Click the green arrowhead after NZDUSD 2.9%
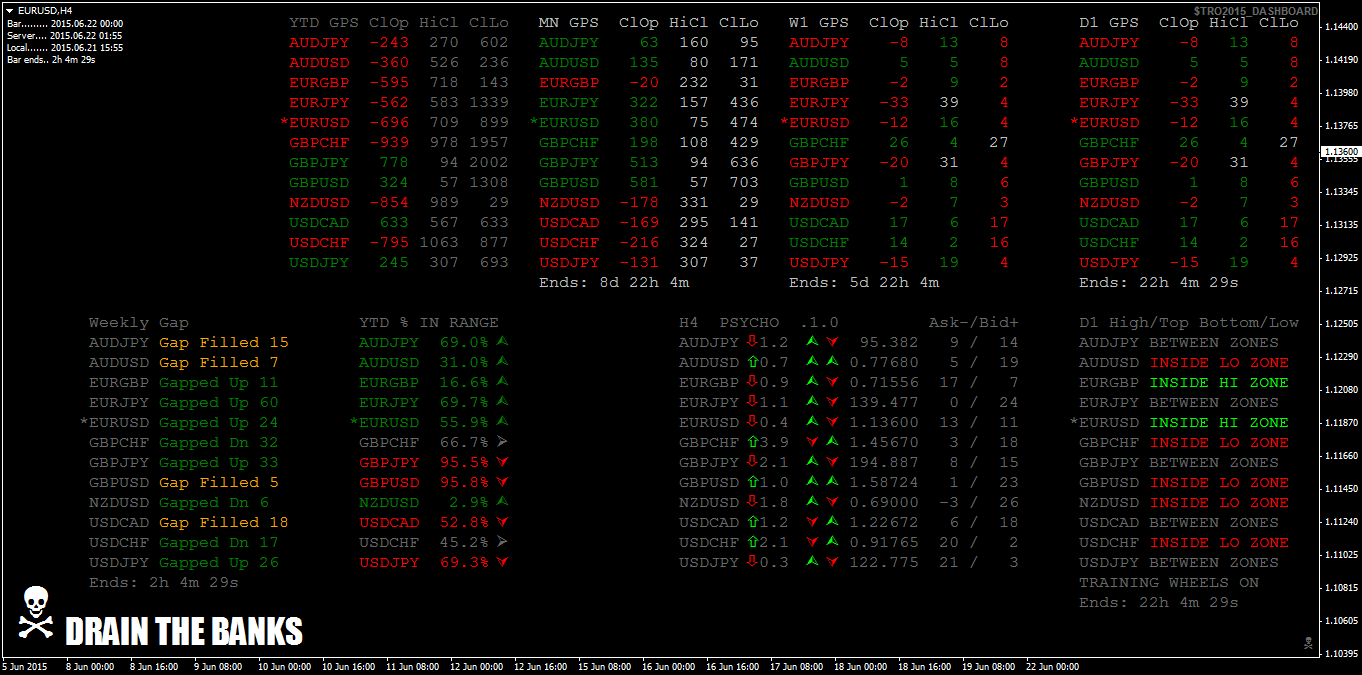Viewport: 1362px width, 675px height. (x=502, y=501)
